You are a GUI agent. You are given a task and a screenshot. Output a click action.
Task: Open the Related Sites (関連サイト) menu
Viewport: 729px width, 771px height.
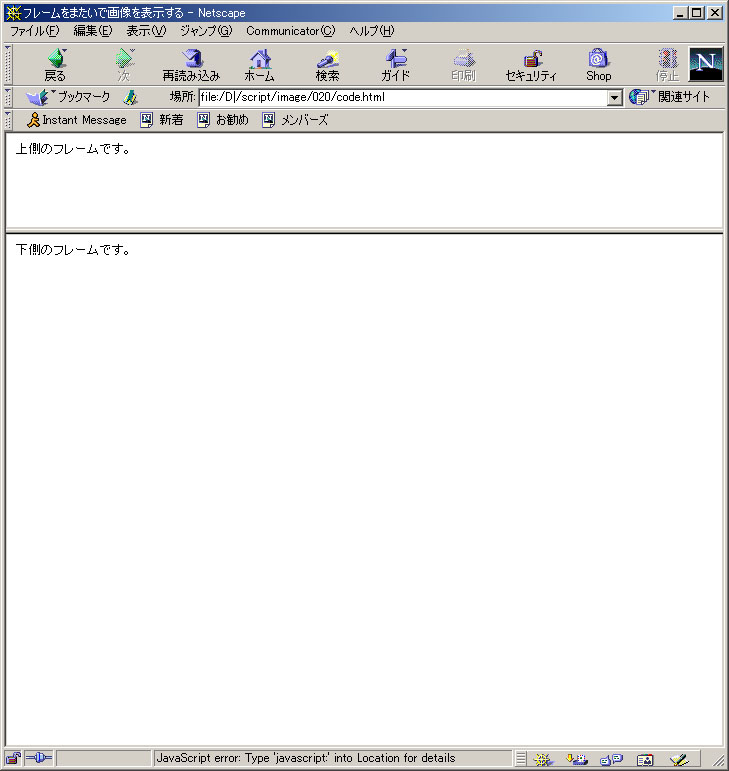pos(670,97)
